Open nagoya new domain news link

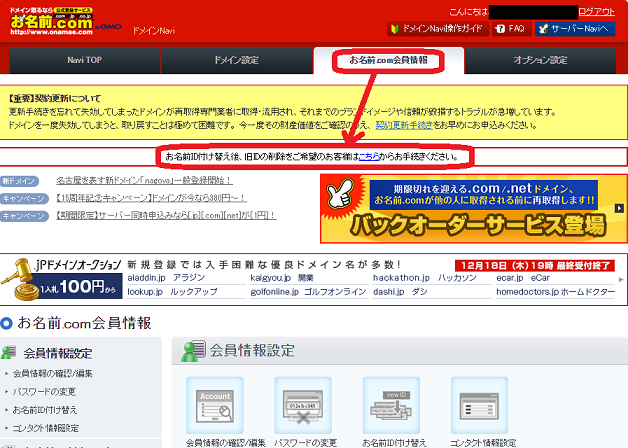[x=144, y=181]
